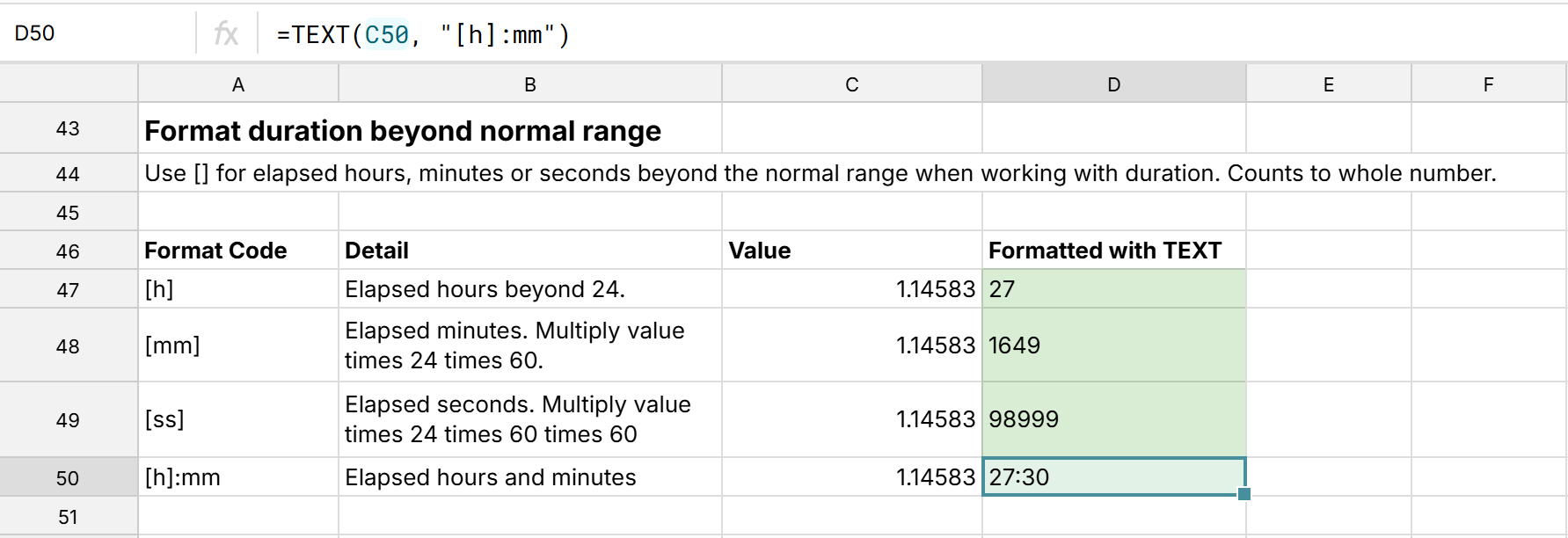
Task: Select column D header
Action: tap(1113, 84)
